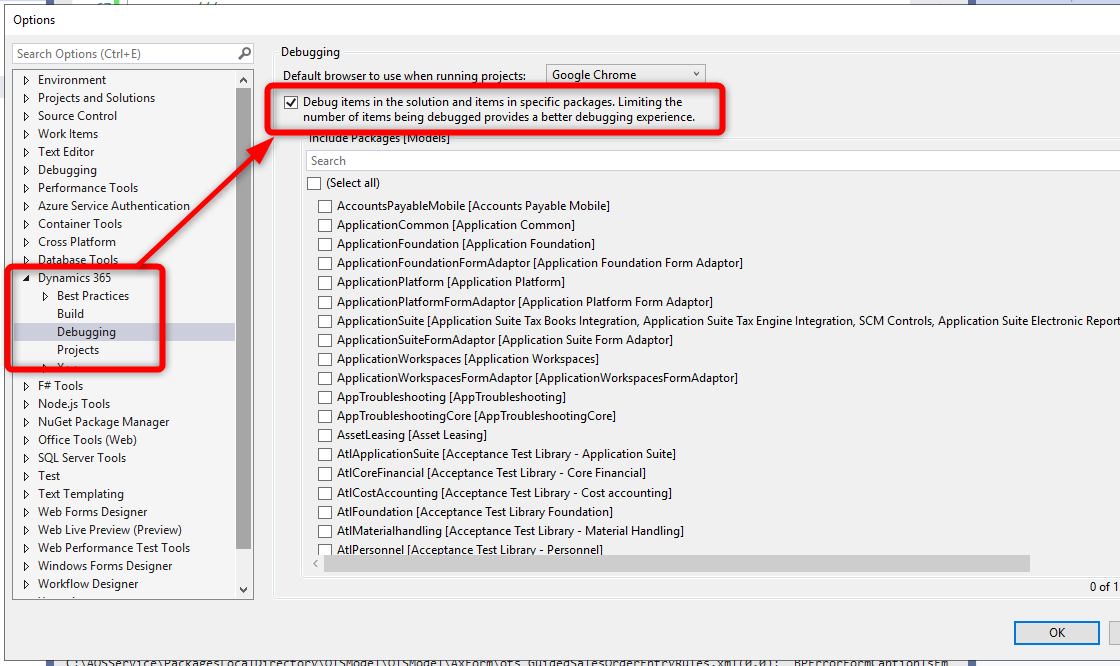Viewport: 1120px width, 666px height.
Task: Select Container Tools in the tree
Action: pos(80,224)
